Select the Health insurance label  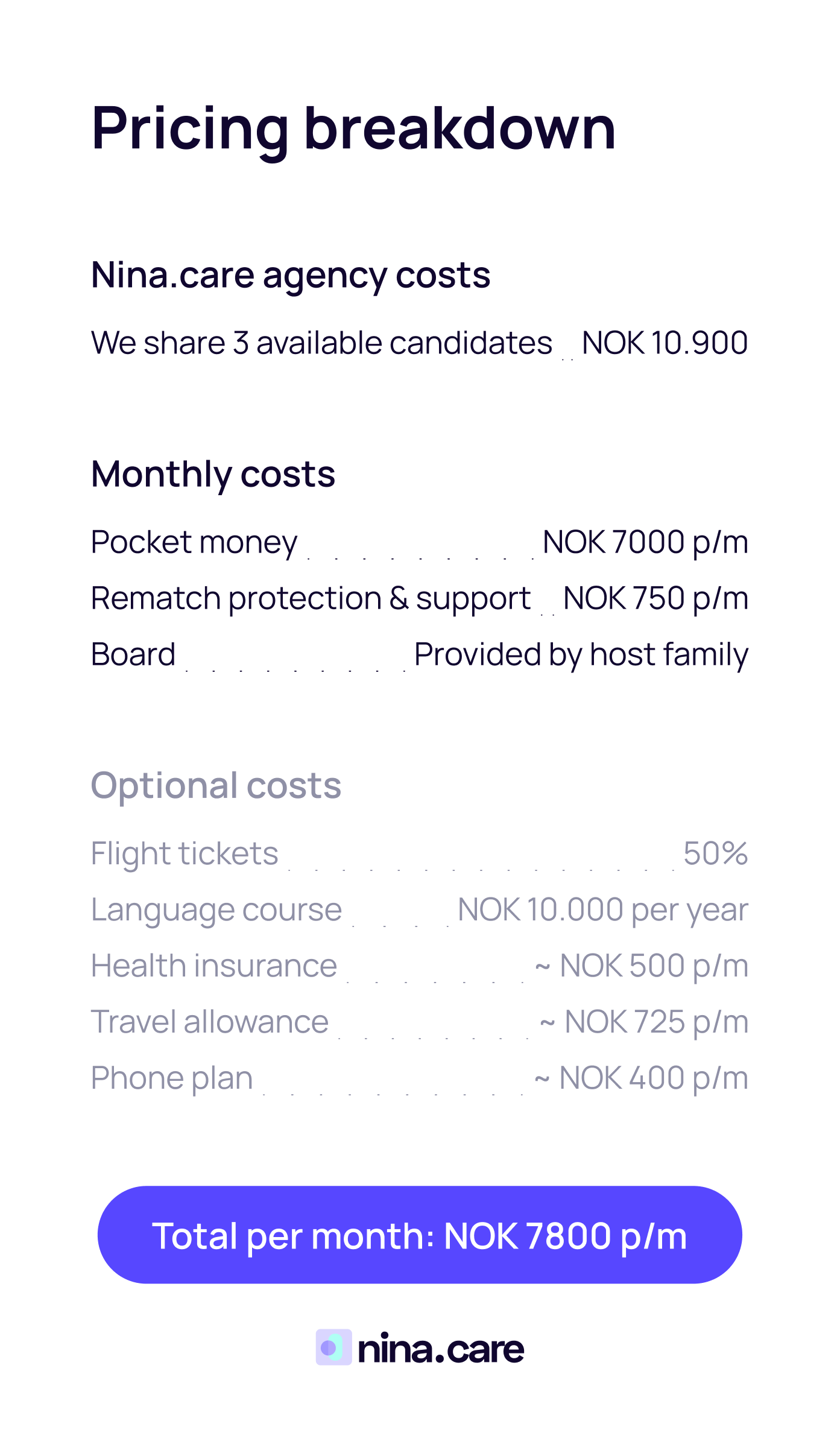click(214, 966)
